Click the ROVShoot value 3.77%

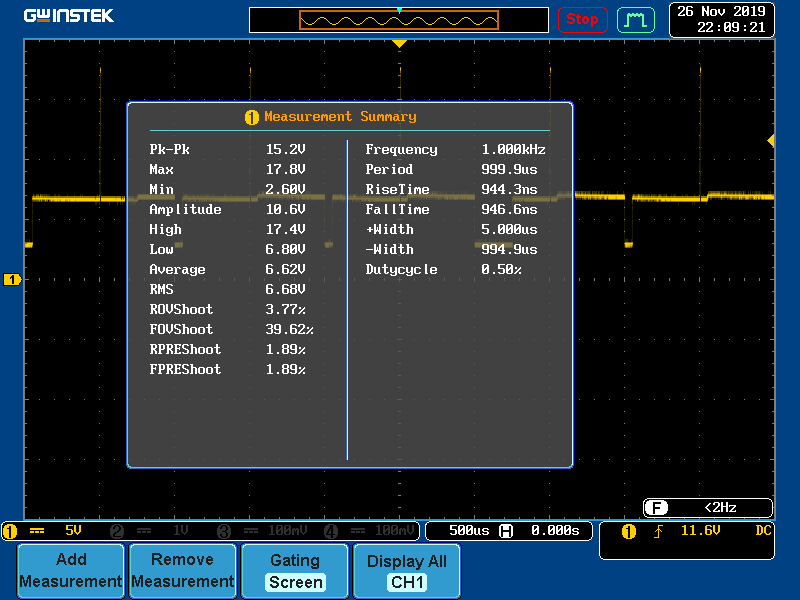tap(285, 309)
